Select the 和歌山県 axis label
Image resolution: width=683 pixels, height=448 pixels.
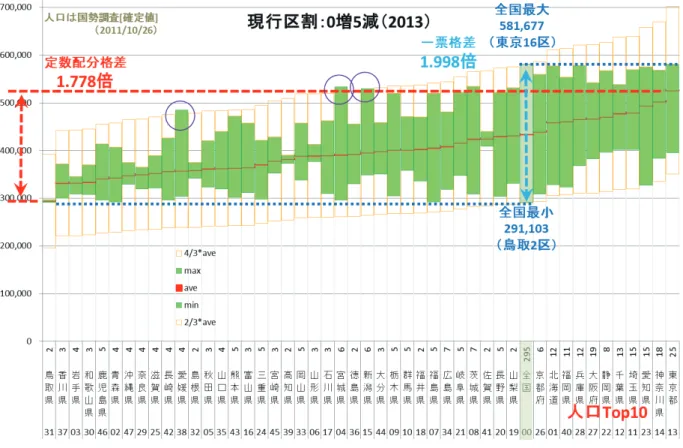(x=89, y=393)
